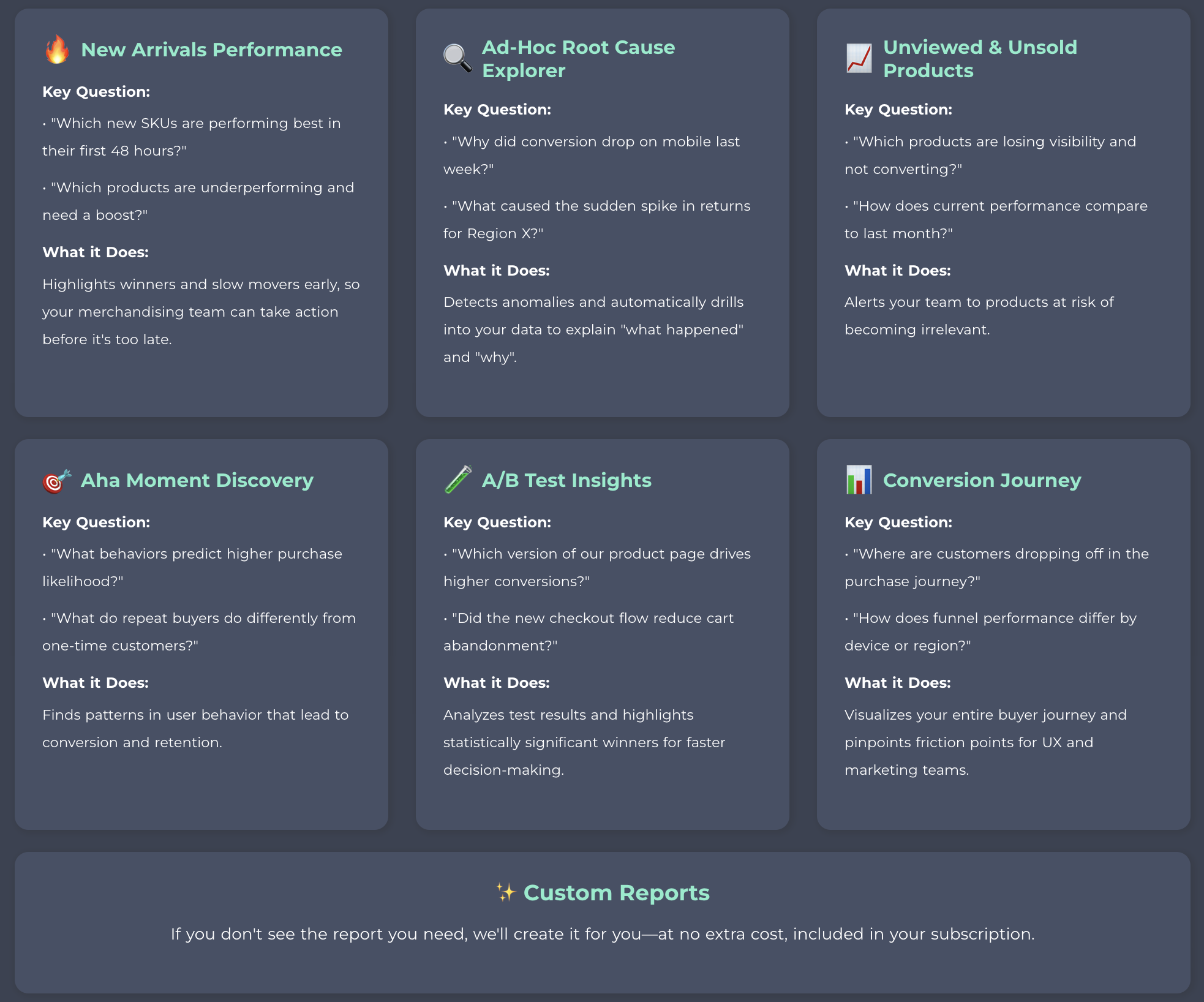Click the mobile conversion drop question

click(x=592, y=155)
